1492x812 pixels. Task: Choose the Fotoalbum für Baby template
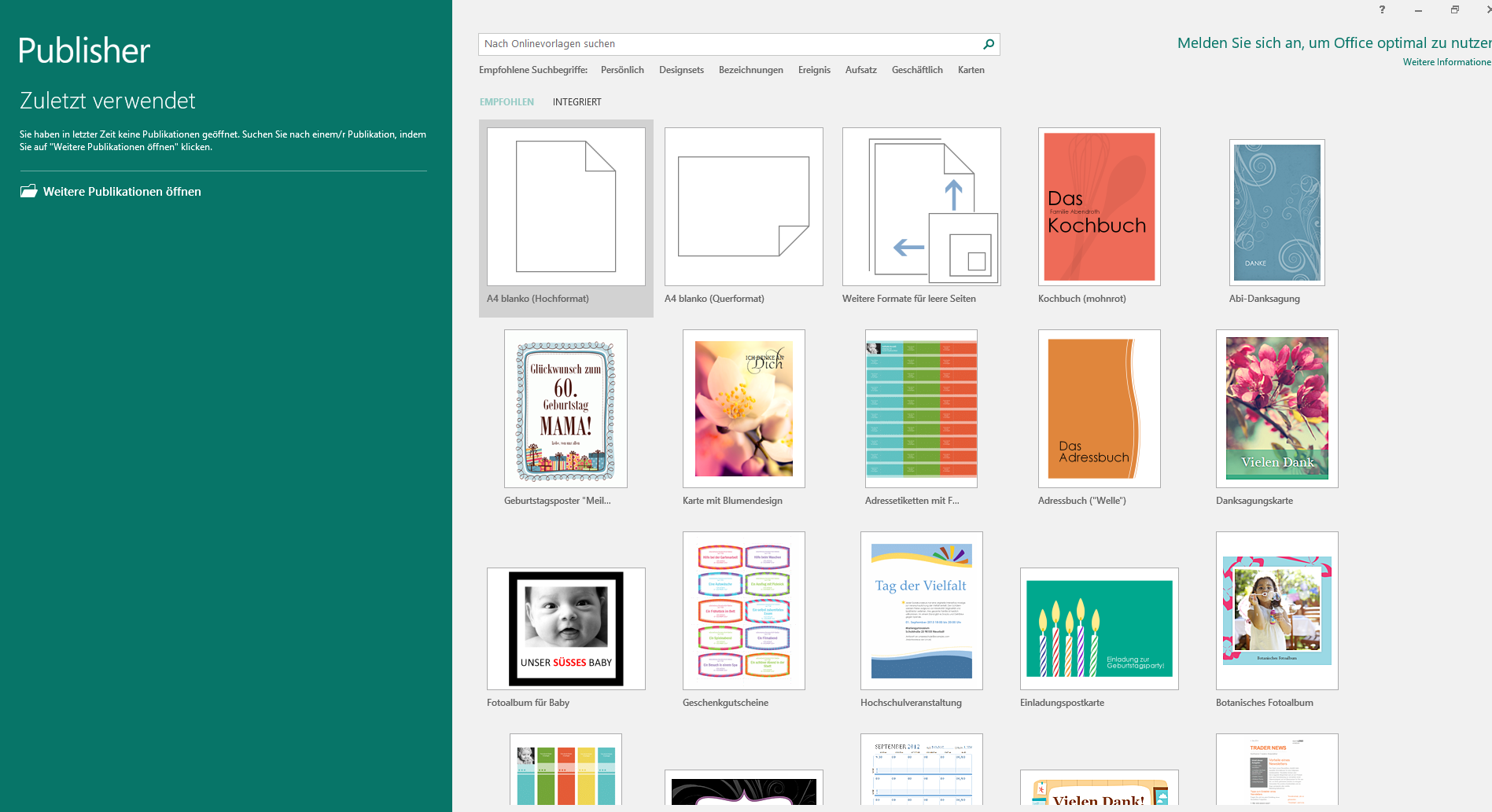click(565, 629)
